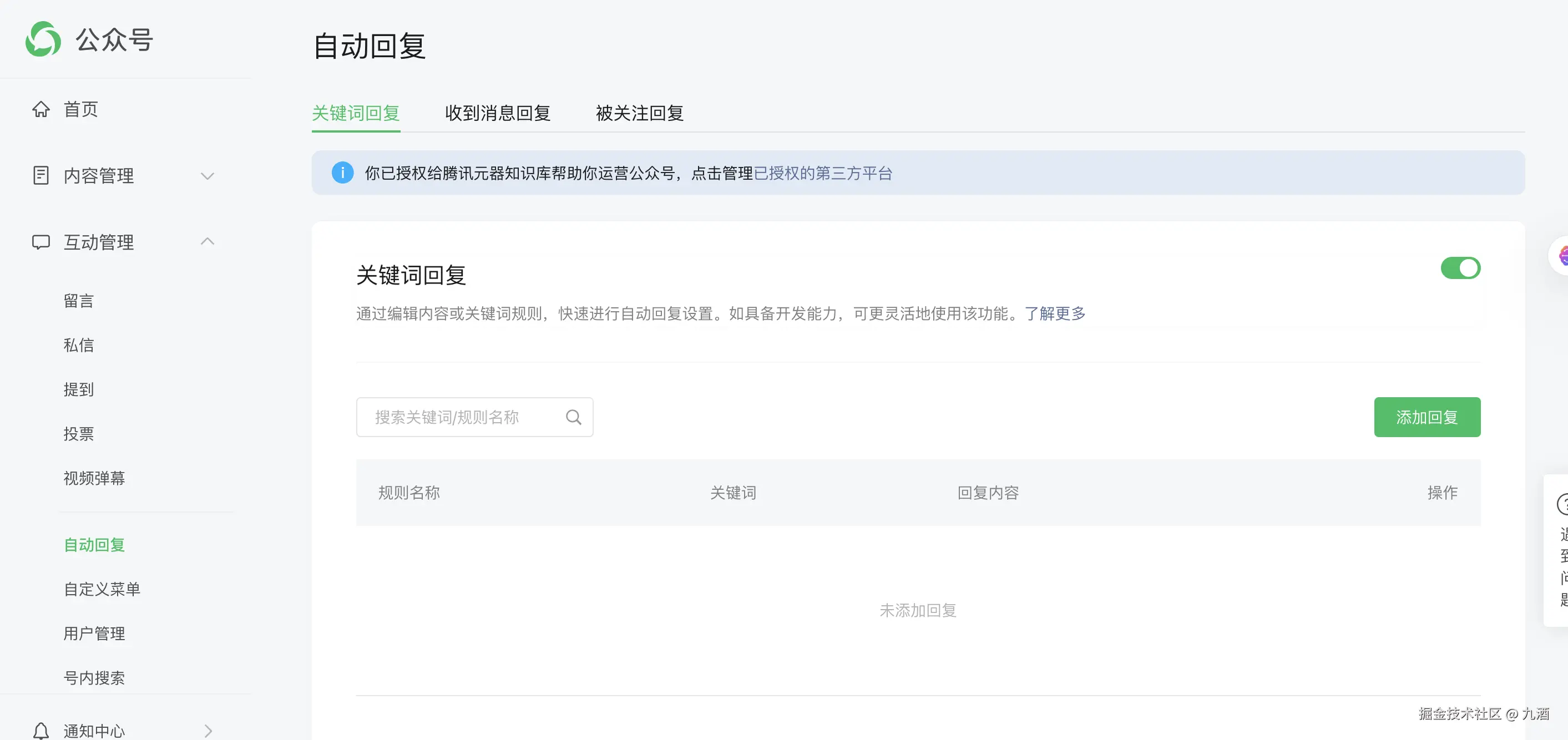Click the blue info icon in the notice banner
This screenshot has width=1568, height=740.
pos(343,173)
